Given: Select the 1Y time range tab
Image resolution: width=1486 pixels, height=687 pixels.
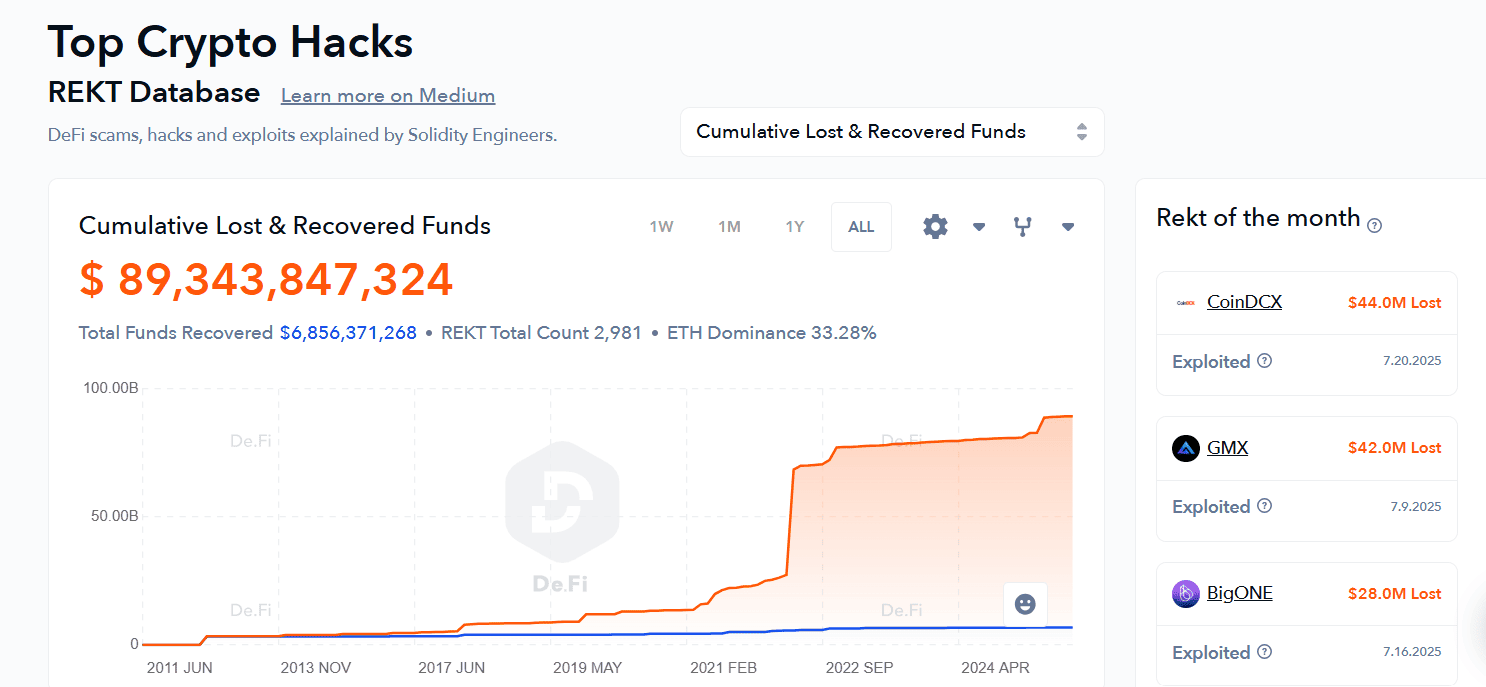Looking at the screenshot, I should [794, 227].
